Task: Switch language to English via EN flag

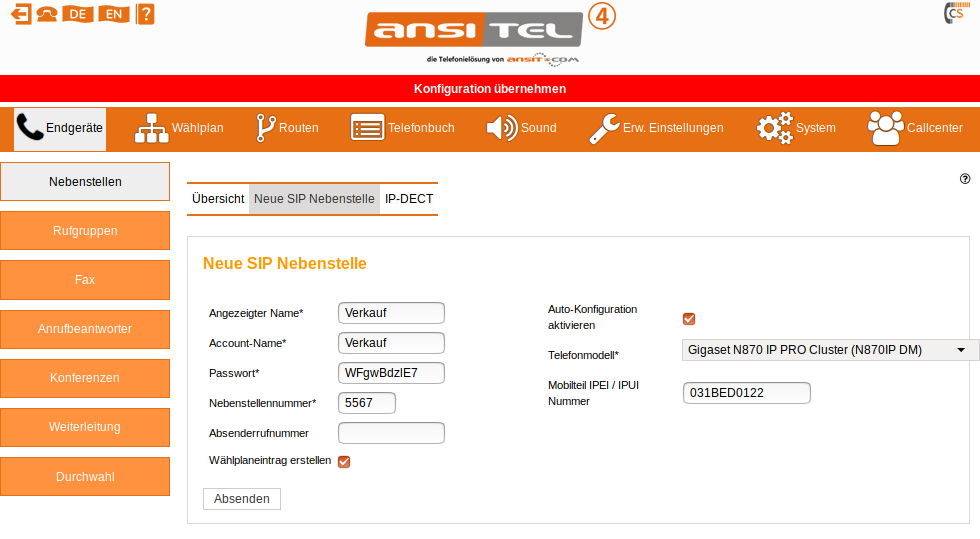Action: tap(115, 14)
